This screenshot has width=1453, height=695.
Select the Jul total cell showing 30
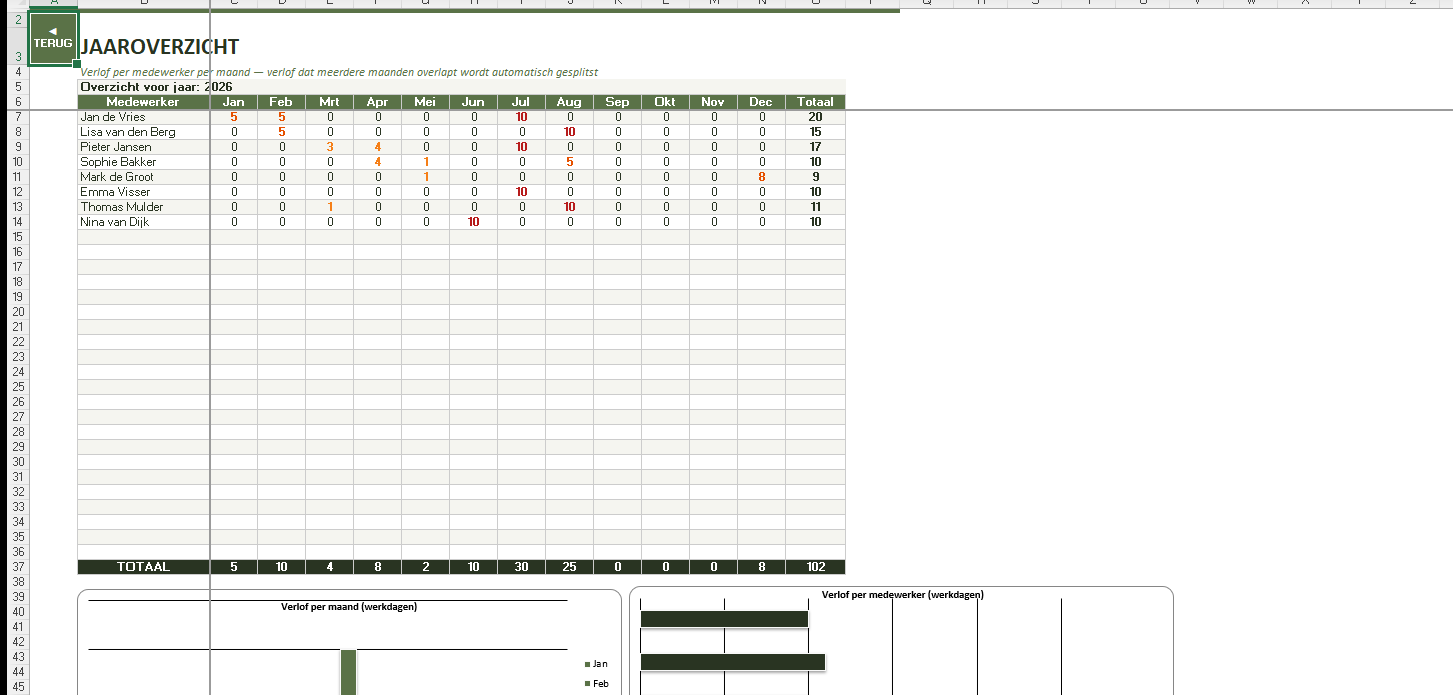point(521,567)
